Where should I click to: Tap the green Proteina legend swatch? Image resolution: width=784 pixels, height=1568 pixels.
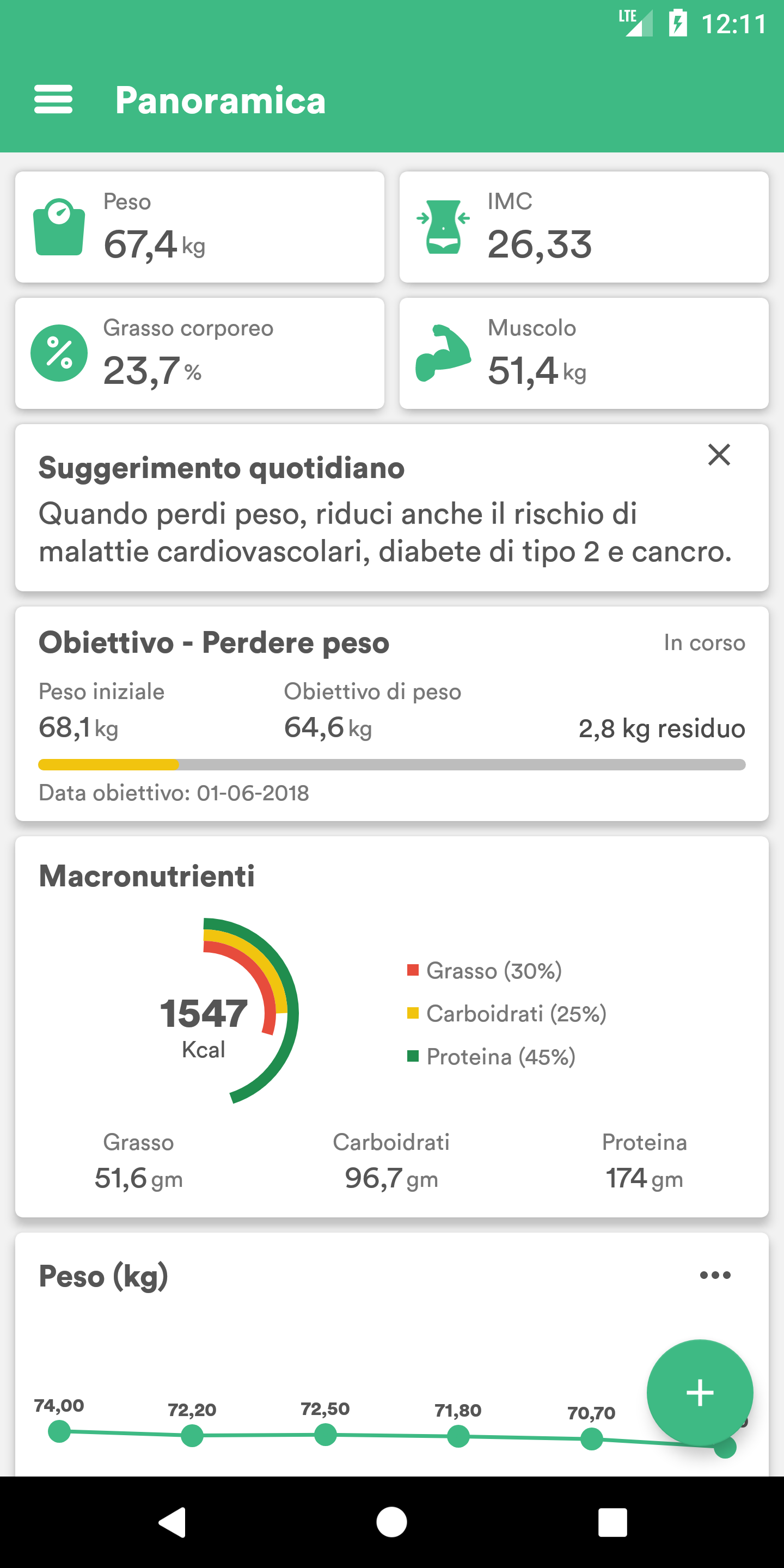[413, 1056]
